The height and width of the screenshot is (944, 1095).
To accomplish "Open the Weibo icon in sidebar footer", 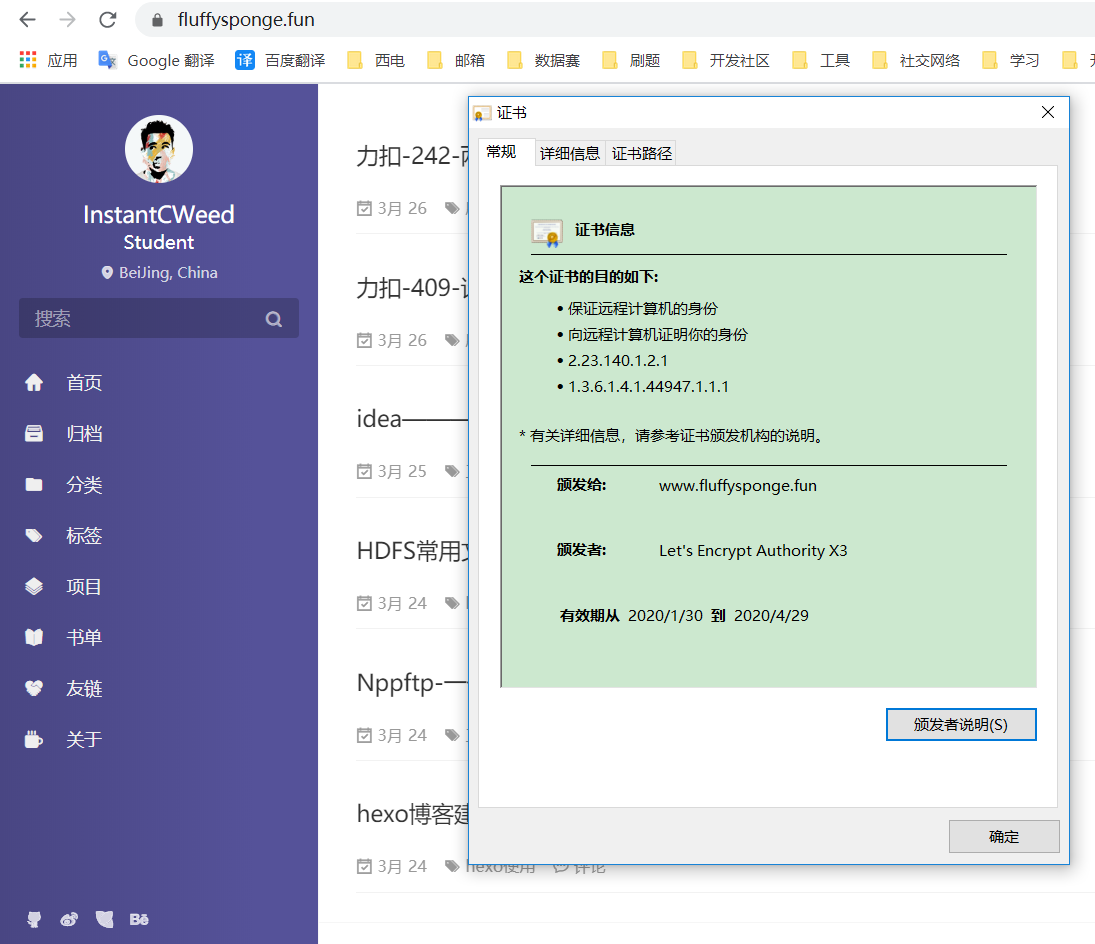I will pyautogui.click(x=69, y=920).
